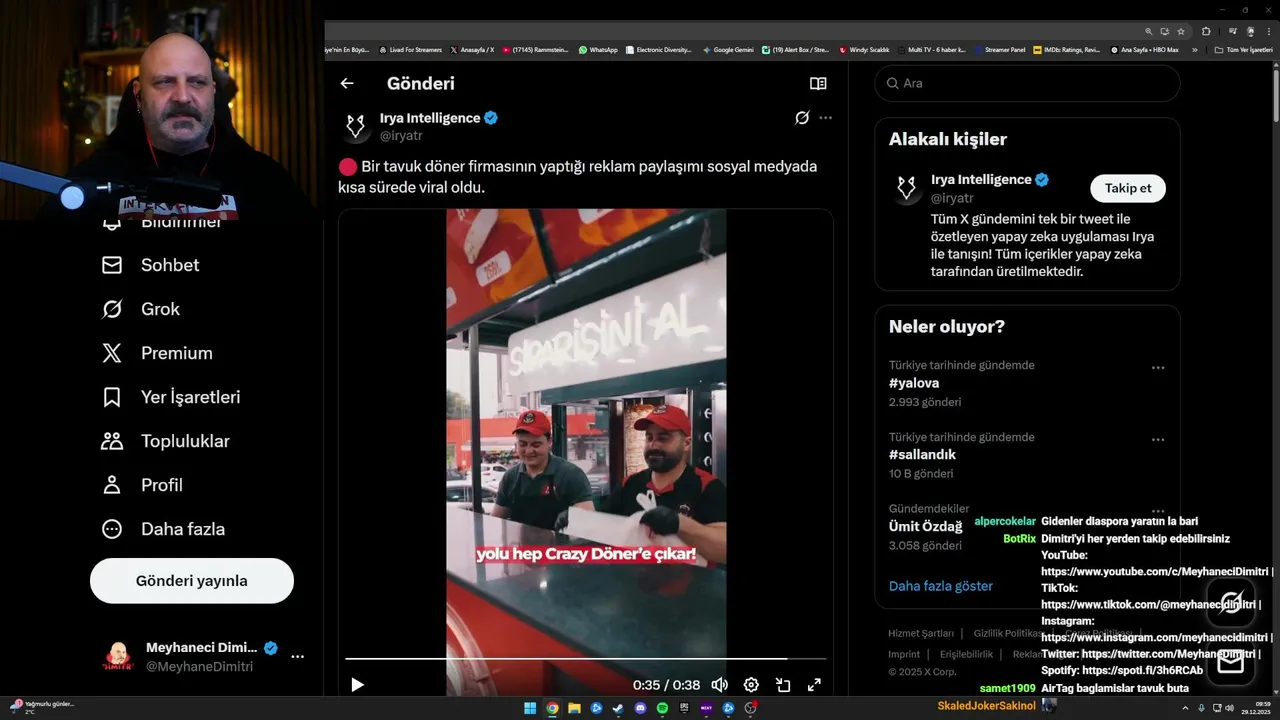
Task: Open taskbar volume control
Action: point(1228,708)
